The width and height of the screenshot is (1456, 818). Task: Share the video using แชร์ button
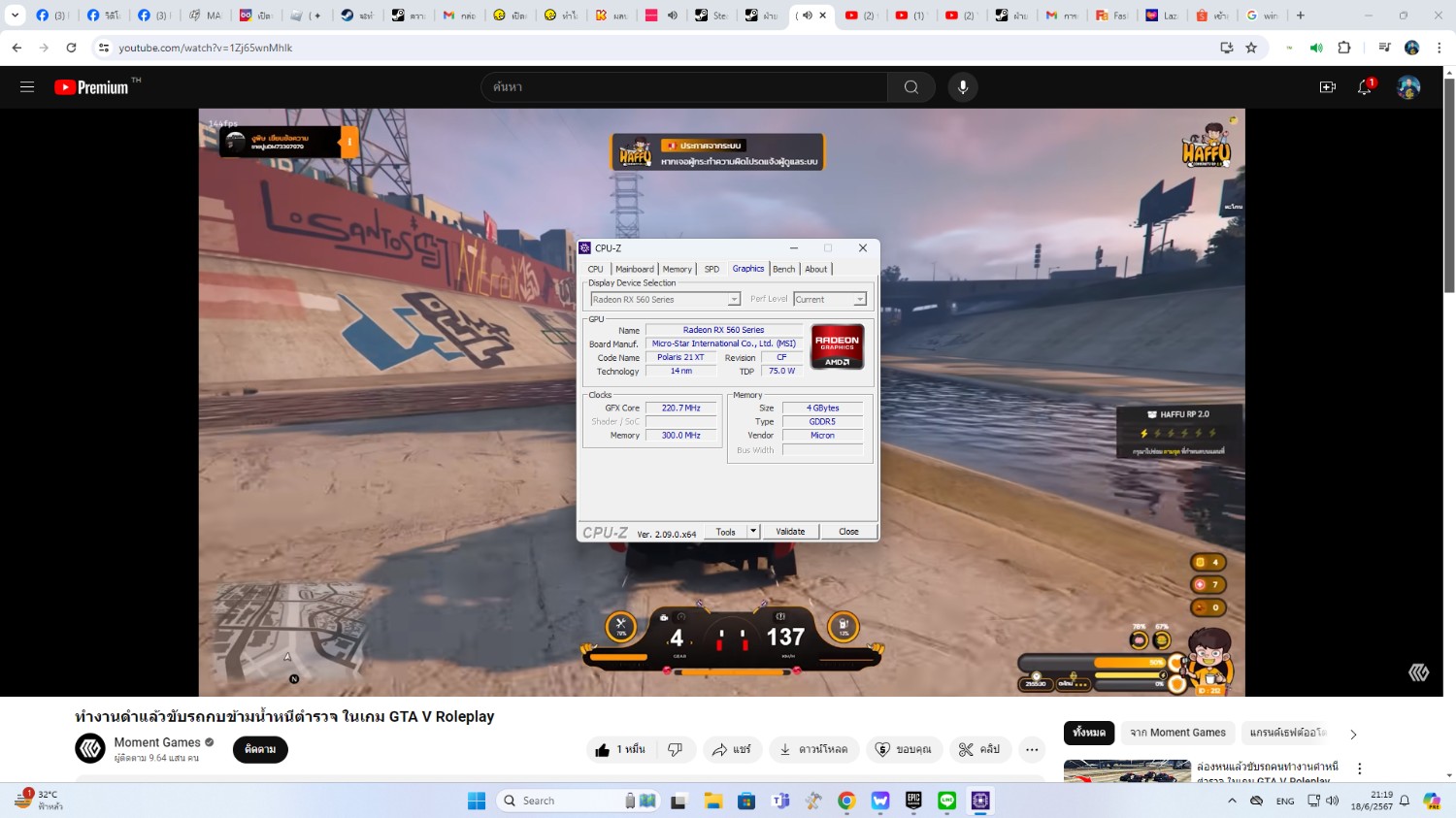[732, 749]
